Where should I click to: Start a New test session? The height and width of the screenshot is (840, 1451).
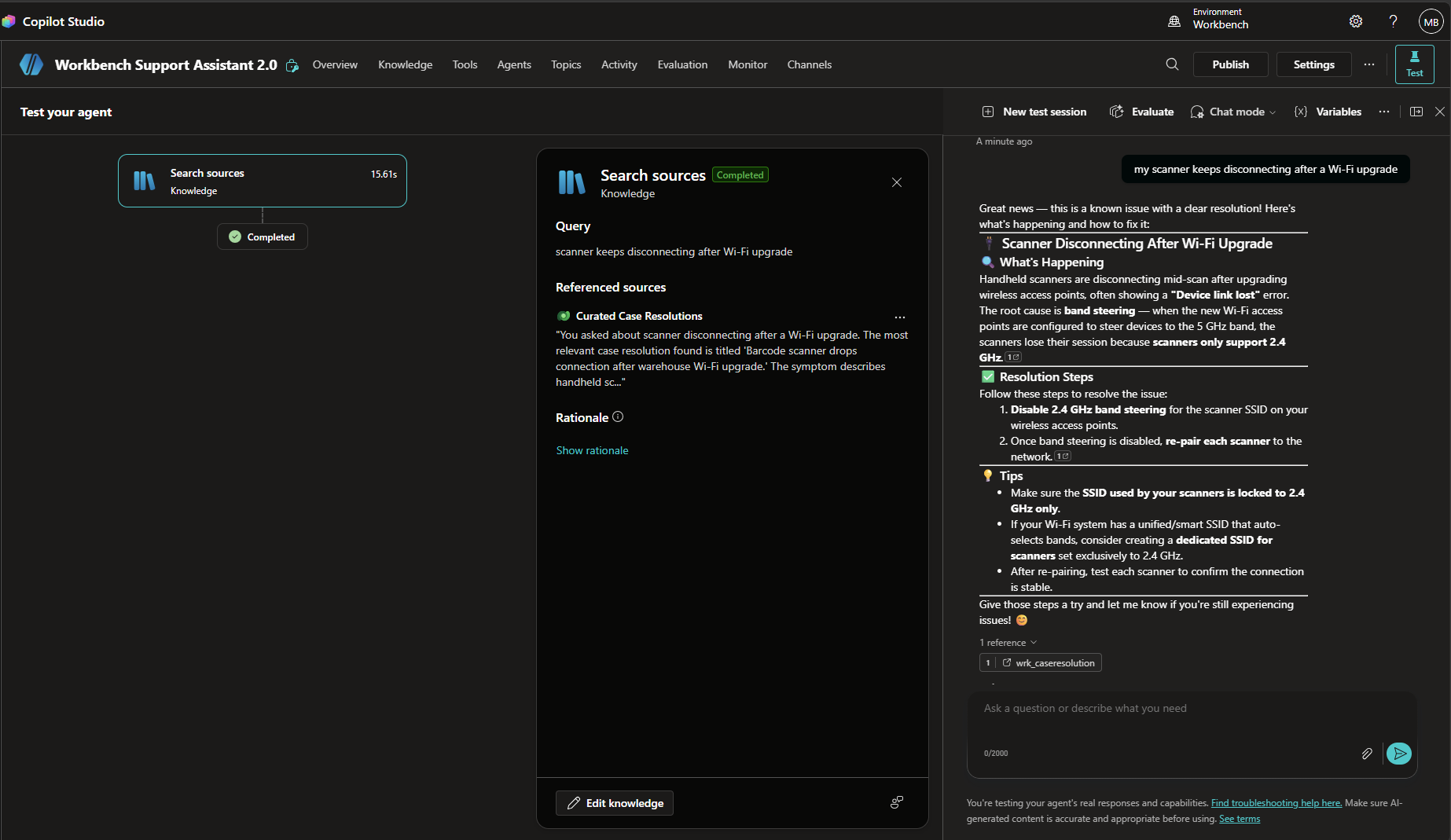(x=1034, y=112)
